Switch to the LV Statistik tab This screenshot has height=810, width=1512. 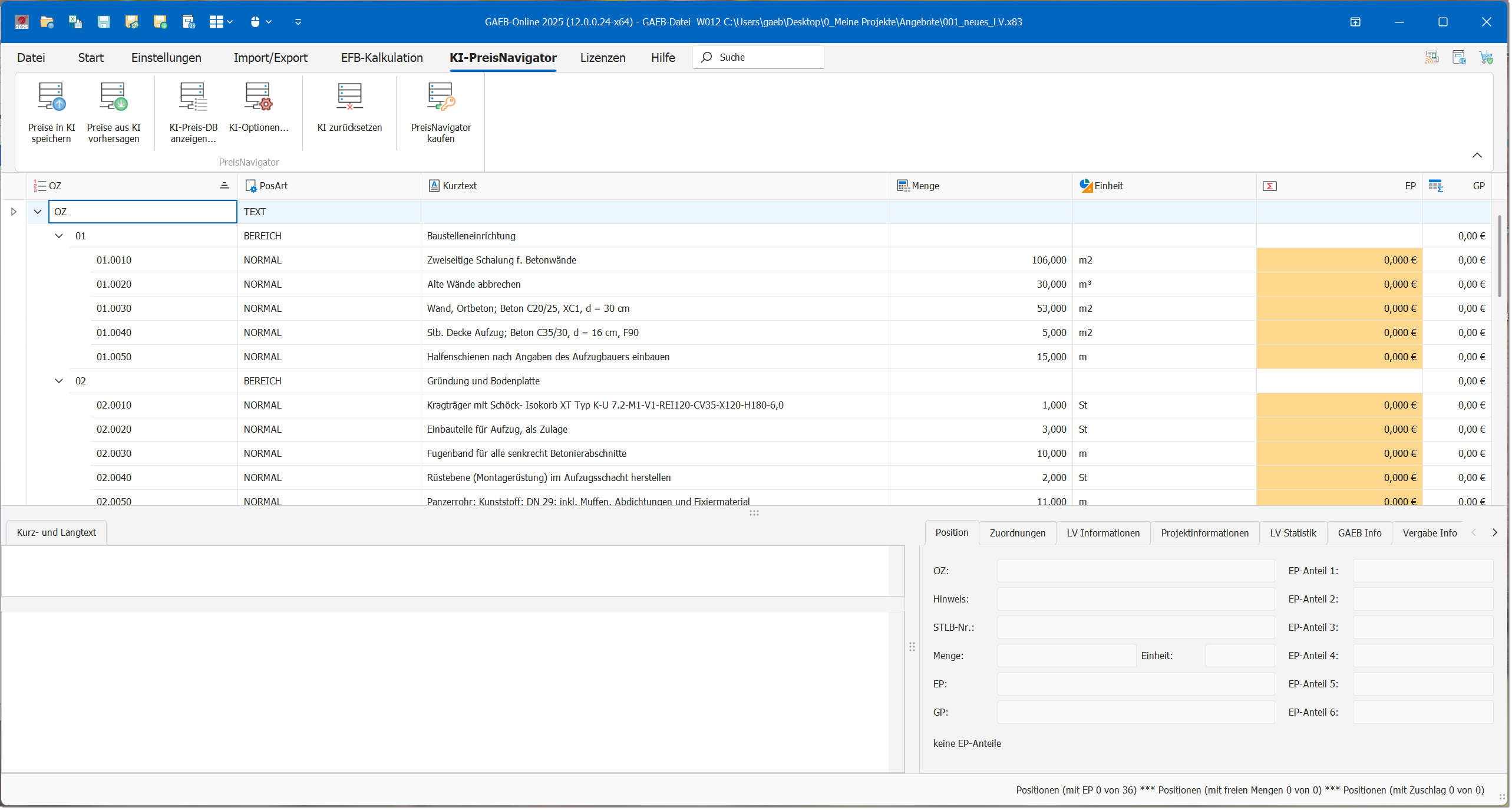click(1293, 533)
